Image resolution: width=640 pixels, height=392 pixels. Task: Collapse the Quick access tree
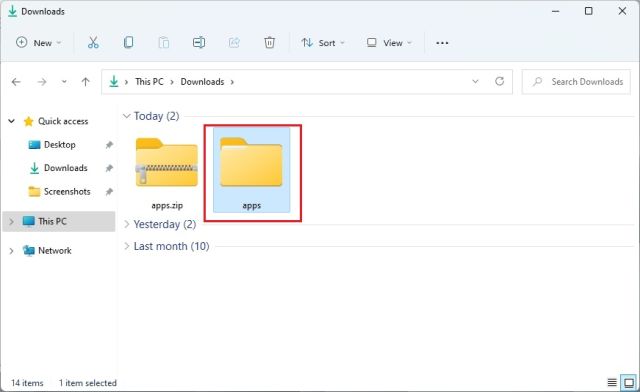[12, 121]
